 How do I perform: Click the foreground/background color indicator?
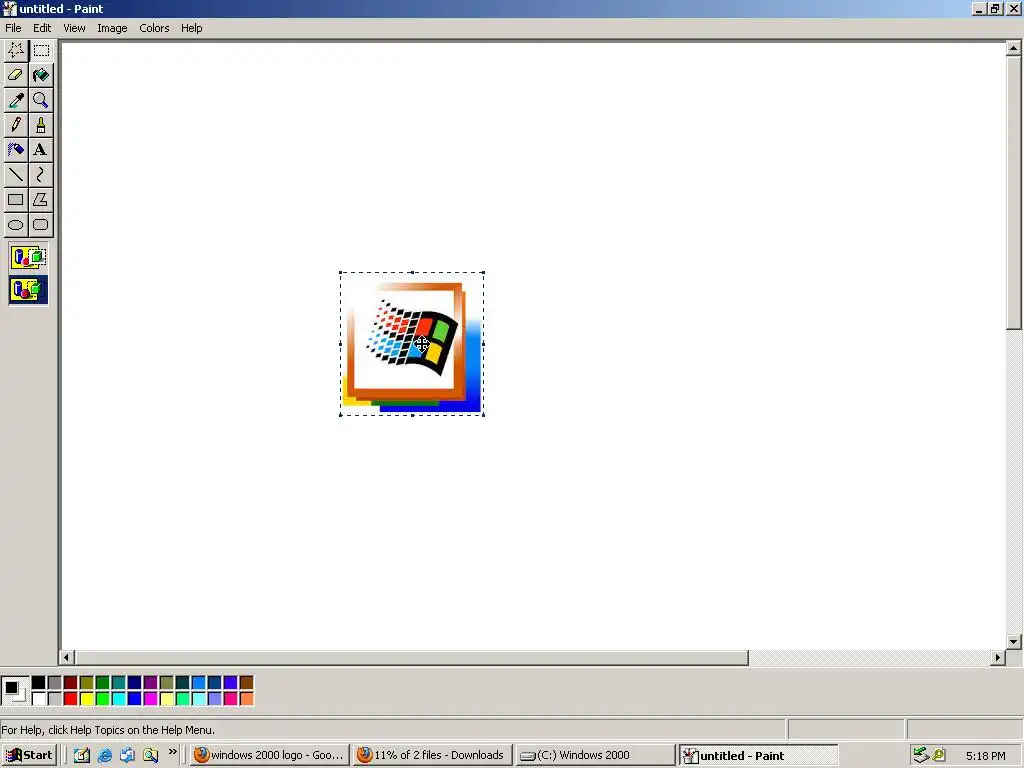(x=14, y=691)
